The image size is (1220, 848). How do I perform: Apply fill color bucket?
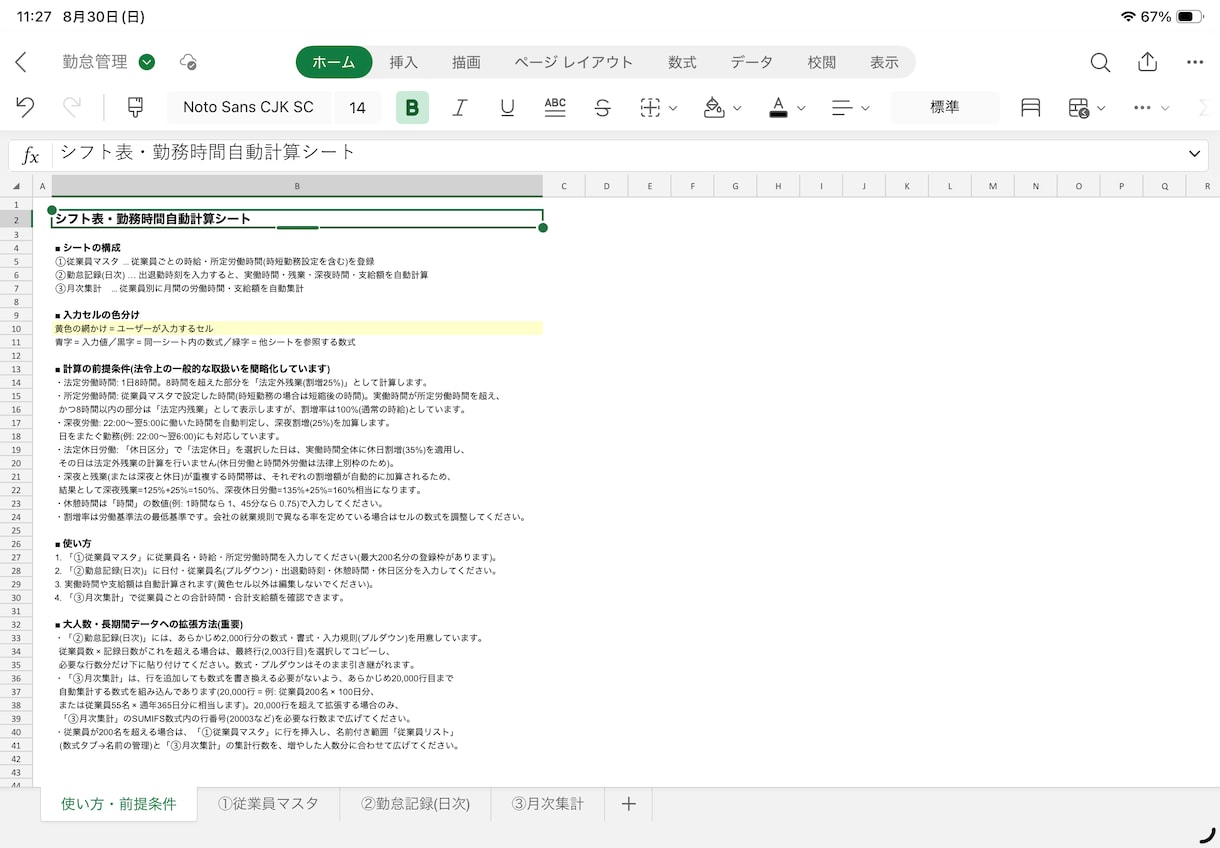[714, 107]
